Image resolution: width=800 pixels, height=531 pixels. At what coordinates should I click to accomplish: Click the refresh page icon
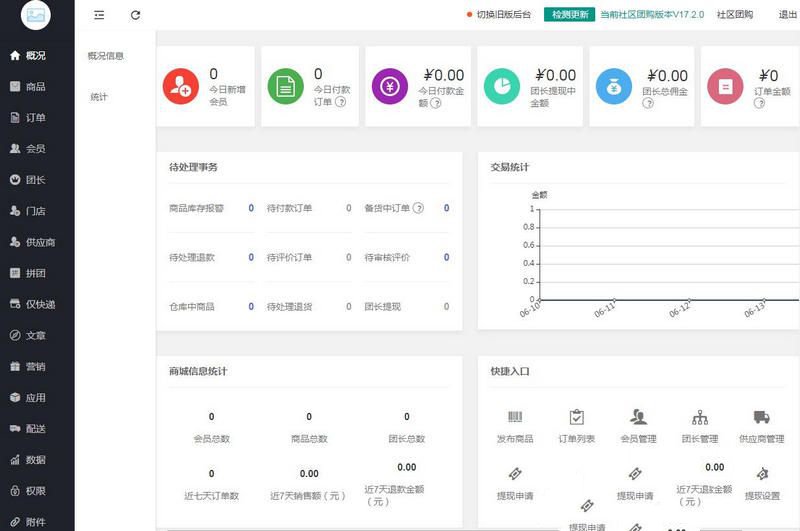(x=135, y=15)
